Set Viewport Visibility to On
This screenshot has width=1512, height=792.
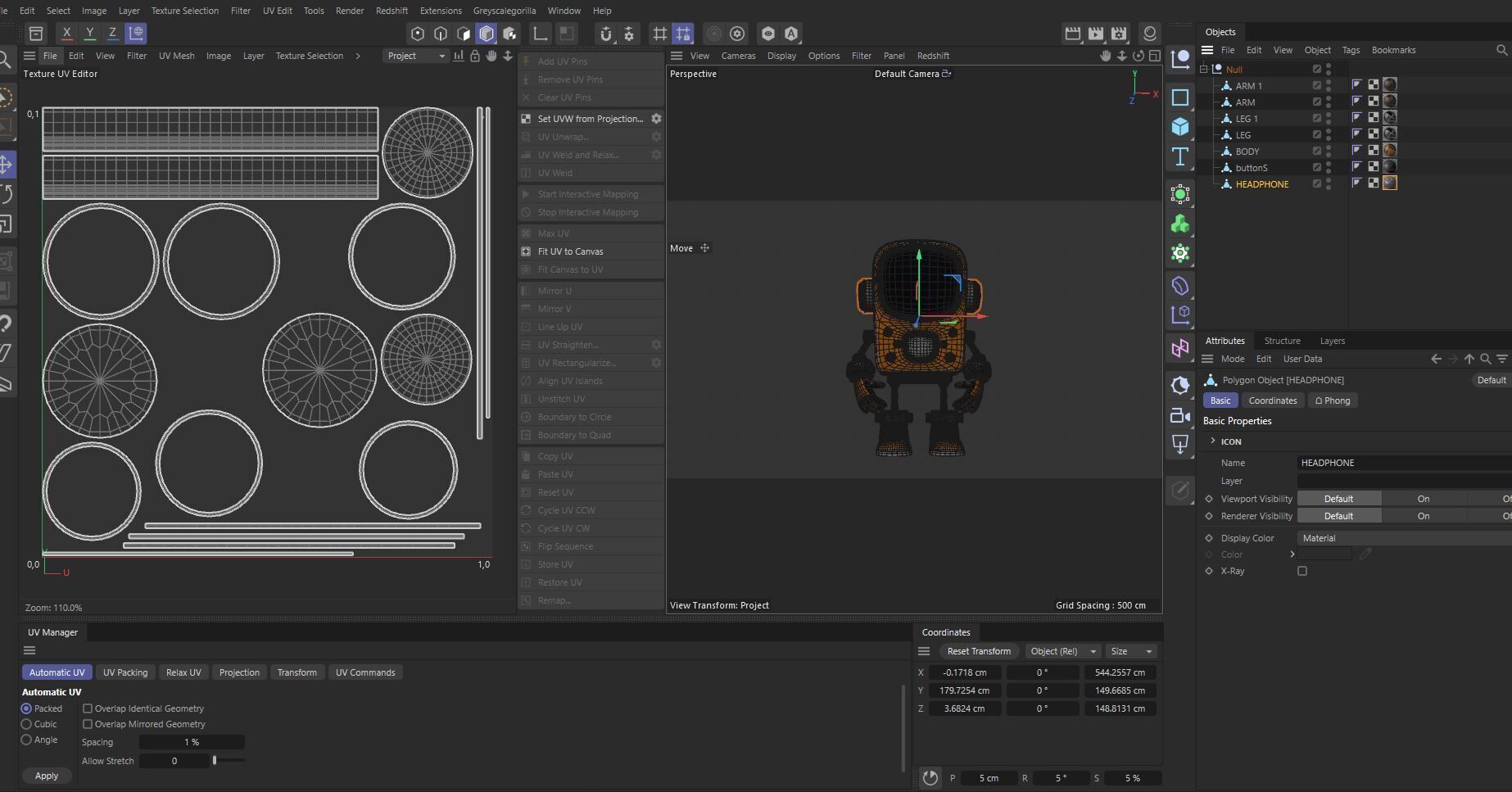click(1424, 499)
